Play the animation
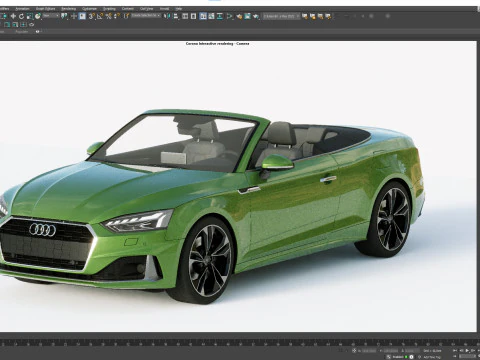The width and height of the screenshot is (480, 360). [467, 351]
